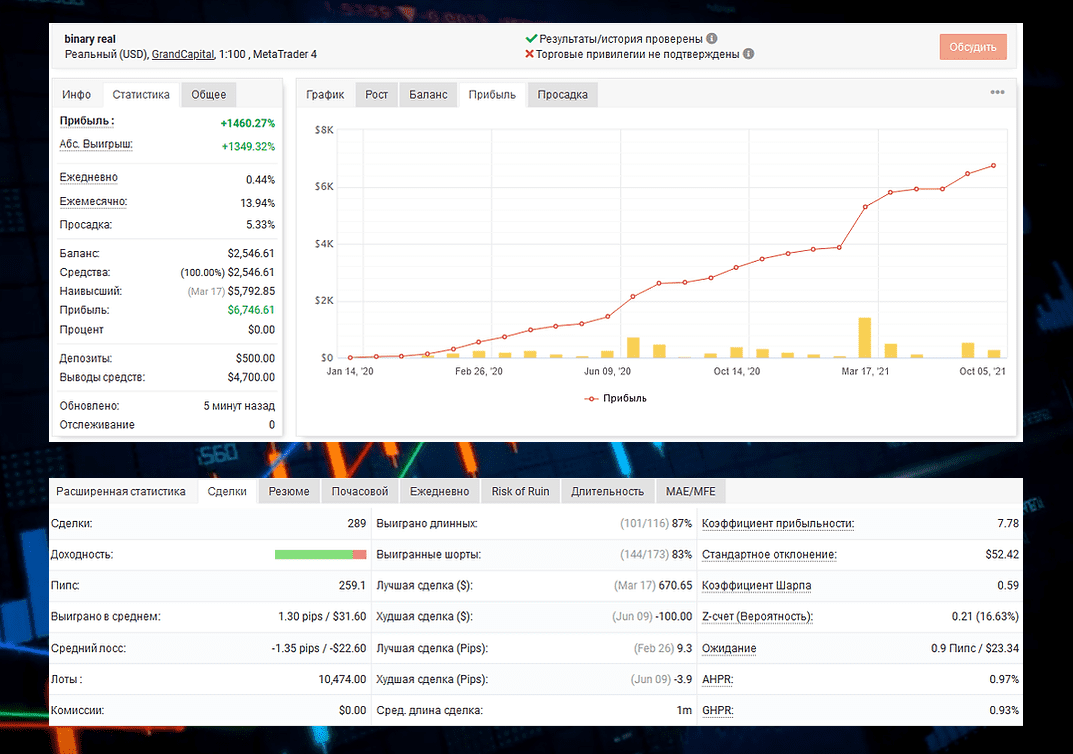Click the Абс. Выигрыш label
Image resolution: width=1073 pixels, height=754 pixels.
click(x=96, y=145)
